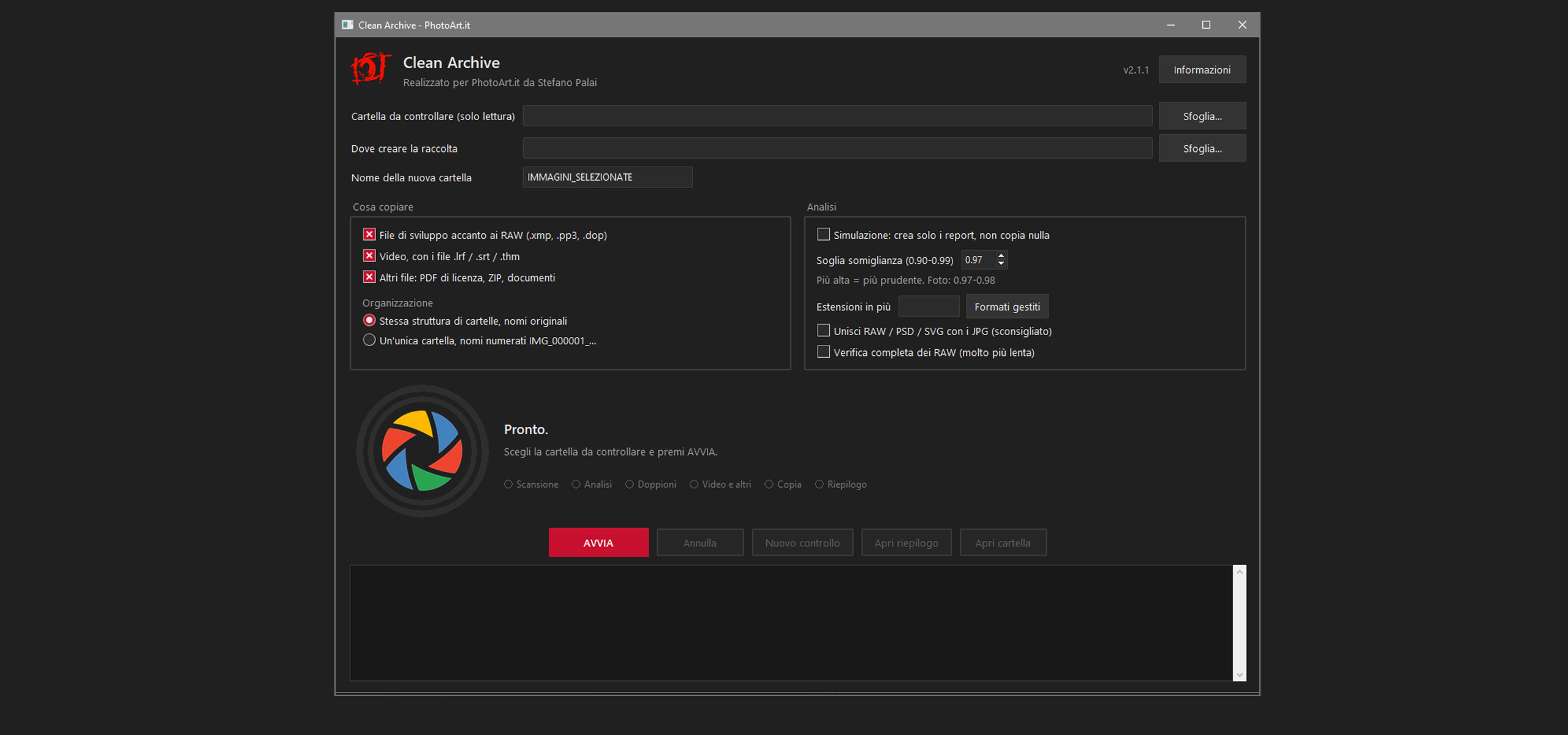1568x735 pixels.
Task: Browse for the folder to check
Action: 1202,116
